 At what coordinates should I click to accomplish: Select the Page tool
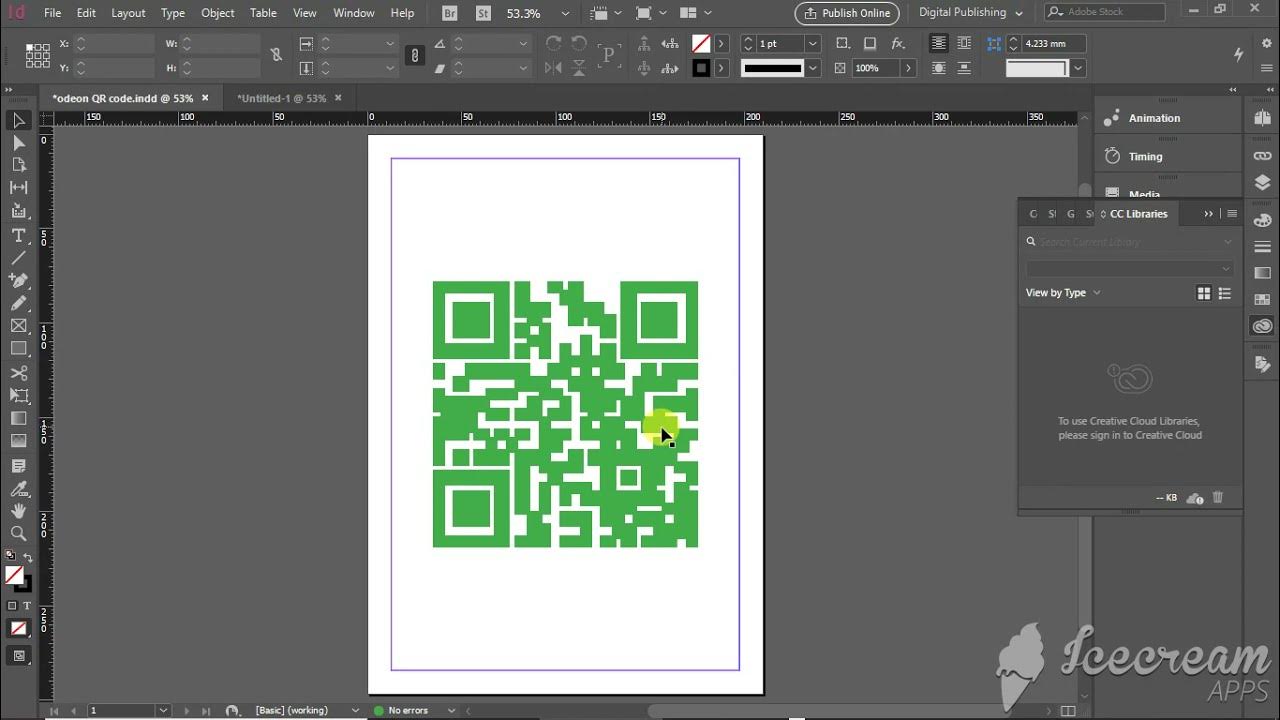tap(18, 165)
